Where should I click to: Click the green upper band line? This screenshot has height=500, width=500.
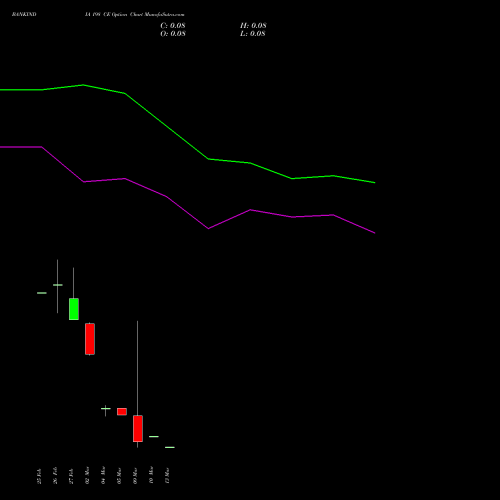coord(167,127)
